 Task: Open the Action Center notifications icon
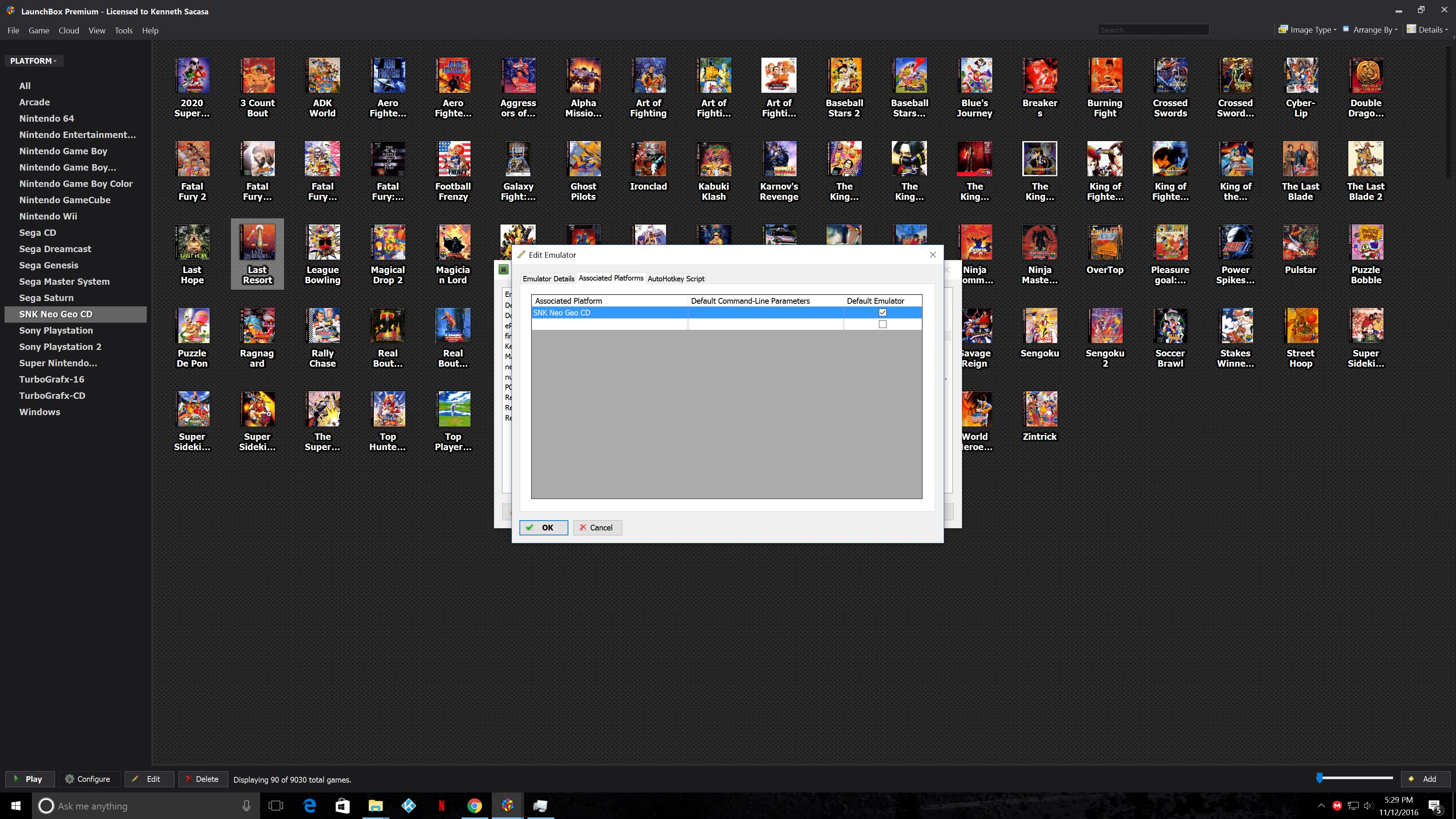(1434, 806)
